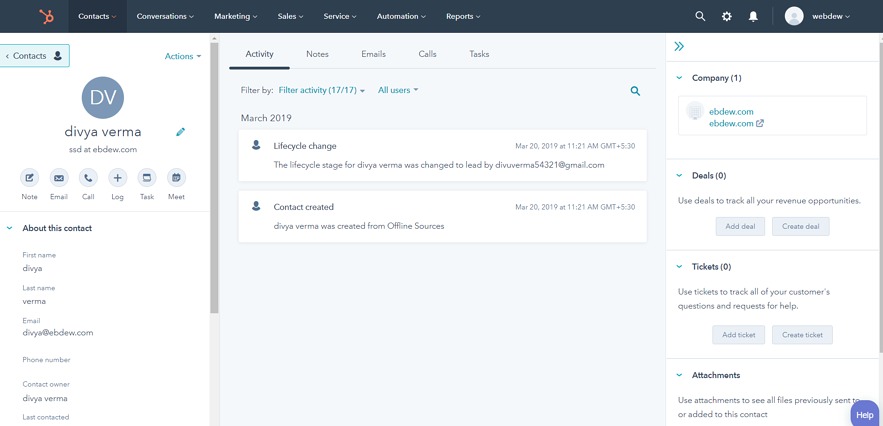The width and height of the screenshot is (883, 426).
Task: Click the Meet calendar icon
Action: (176, 178)
